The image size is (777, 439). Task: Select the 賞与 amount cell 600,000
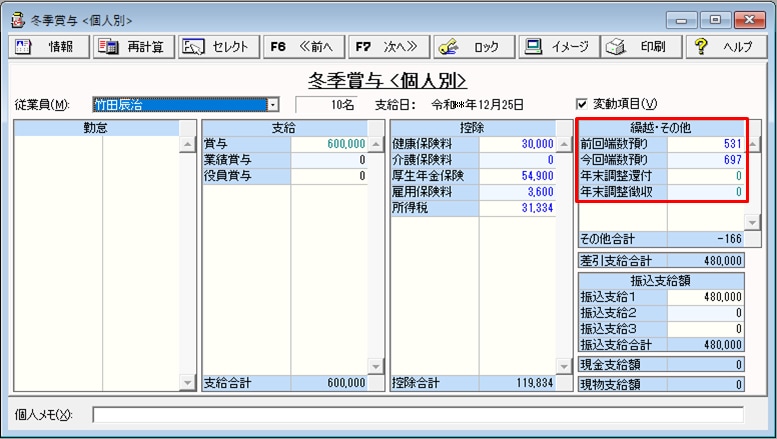(329, 144)
